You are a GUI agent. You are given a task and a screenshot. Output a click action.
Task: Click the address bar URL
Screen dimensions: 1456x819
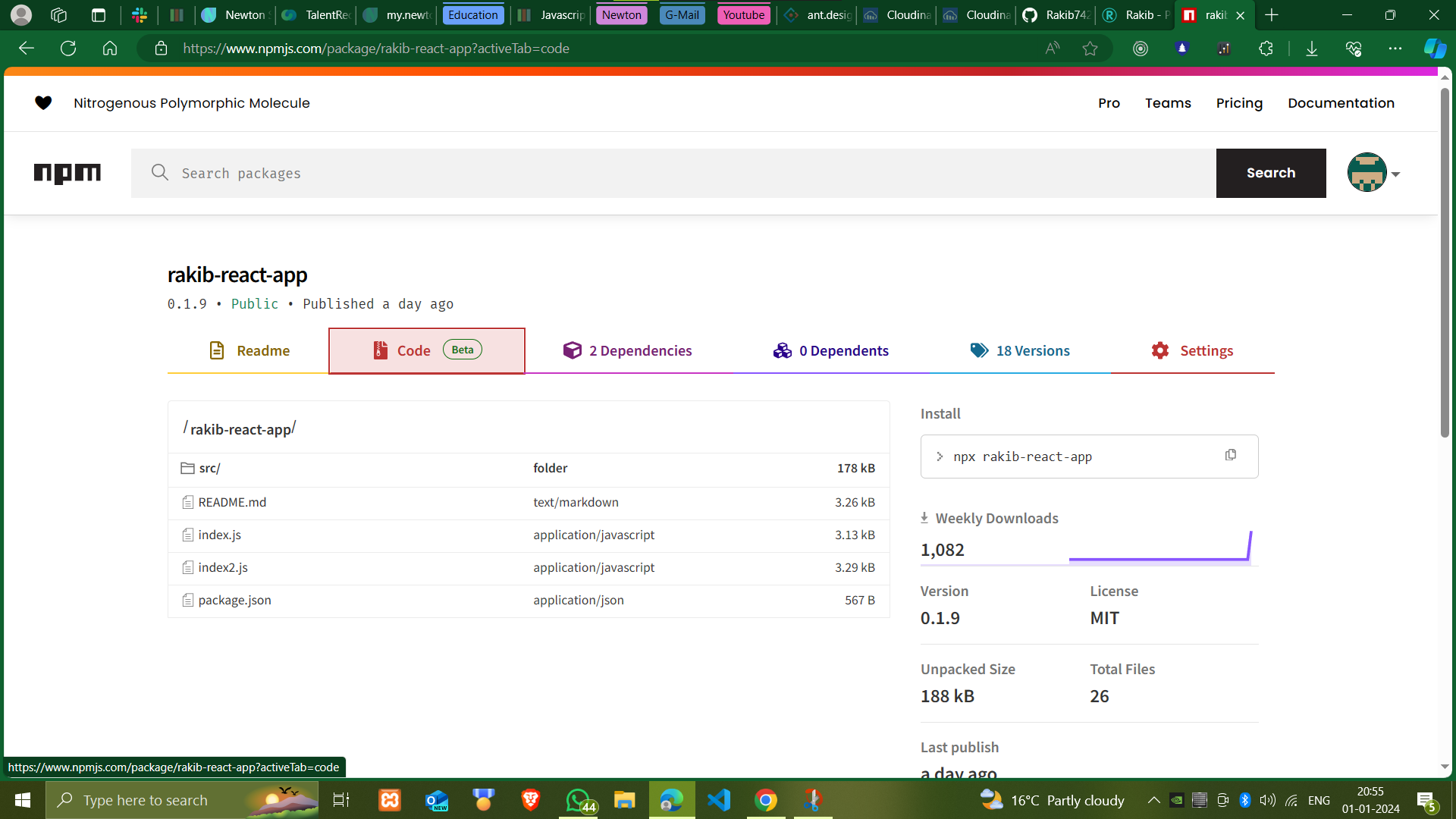click(376, 49)
